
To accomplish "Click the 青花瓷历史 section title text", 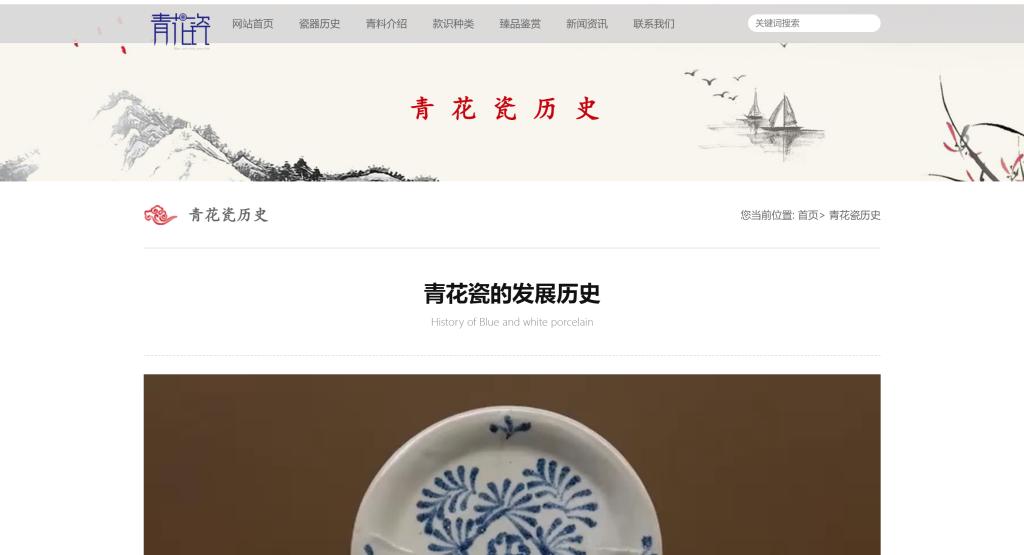I will 229,215.
